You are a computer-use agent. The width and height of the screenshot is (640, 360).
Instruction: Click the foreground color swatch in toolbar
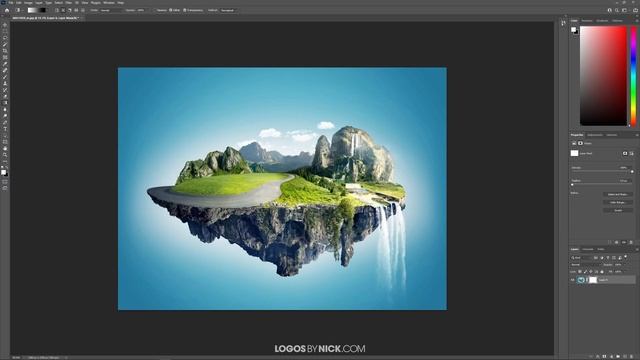[x=3, y=172]
